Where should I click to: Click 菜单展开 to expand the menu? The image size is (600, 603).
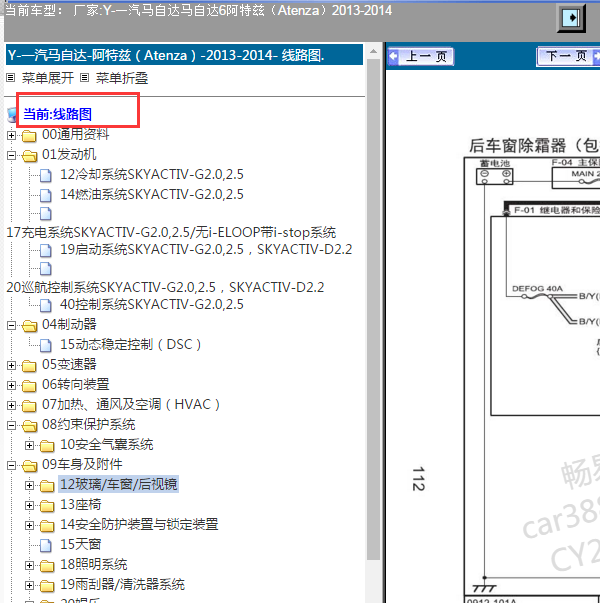[x=48, y=78]
